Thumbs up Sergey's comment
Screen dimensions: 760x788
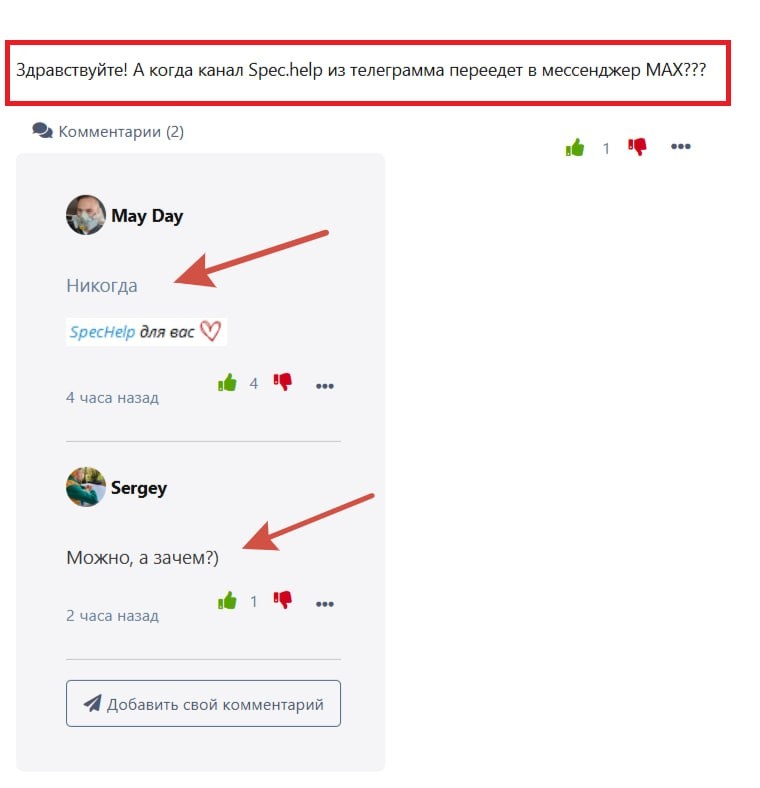point(227,601)
